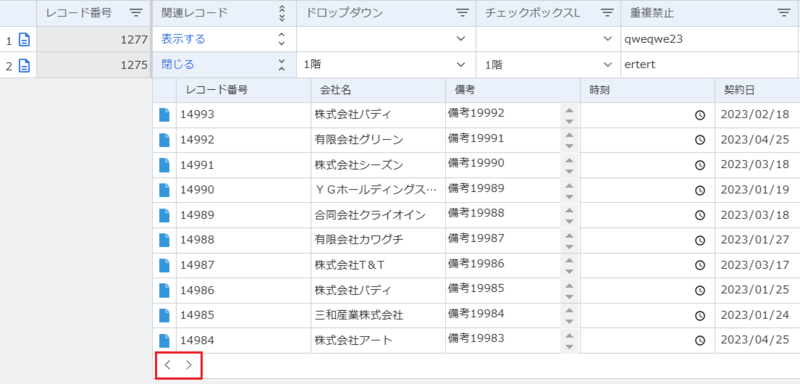This screenshot has width=800, height=384.
Task: Open record detail icon for row 1
Action: 24,39
